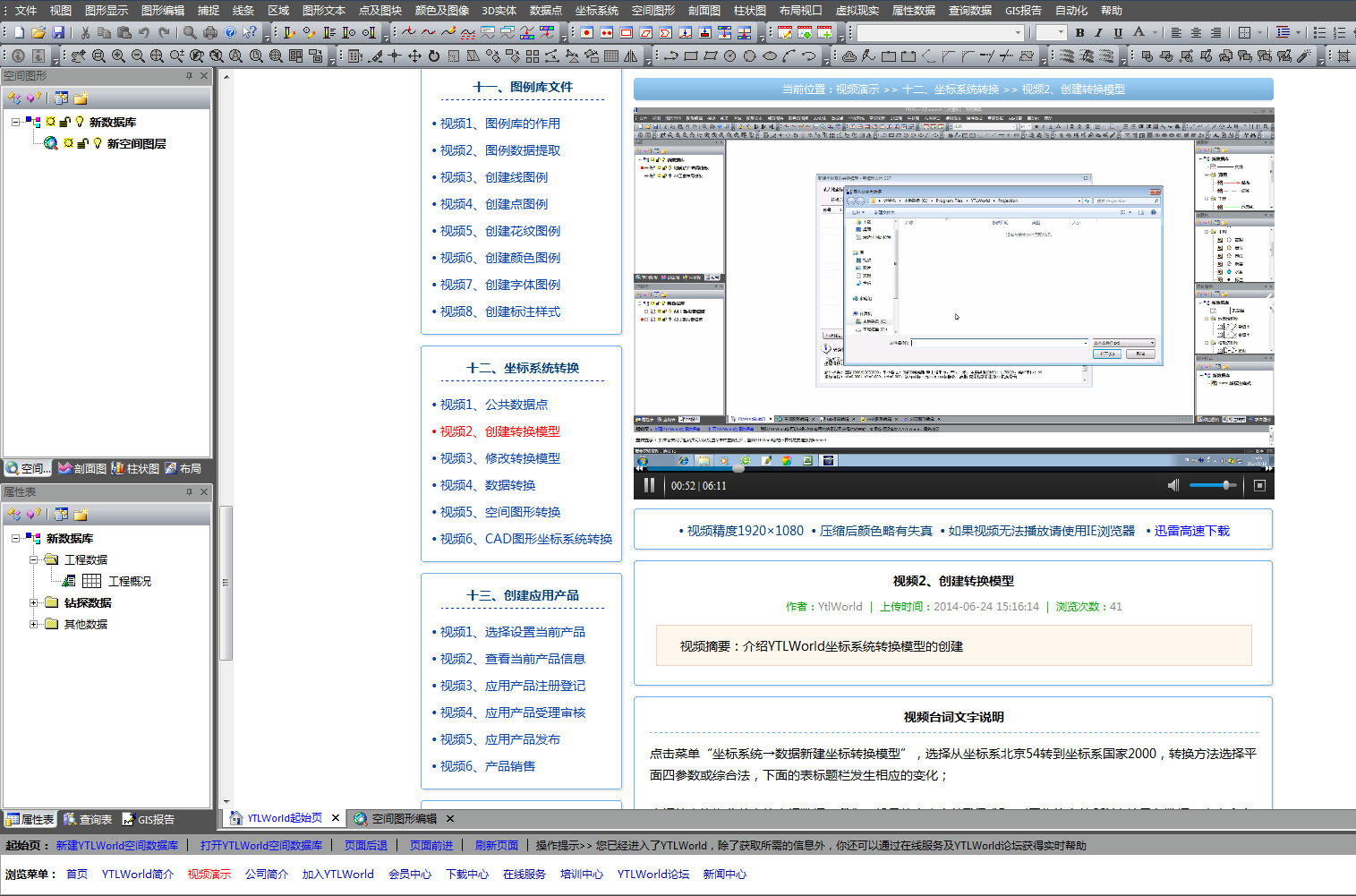Click the volume speaker icon on video player

(x=1173, y=485)
